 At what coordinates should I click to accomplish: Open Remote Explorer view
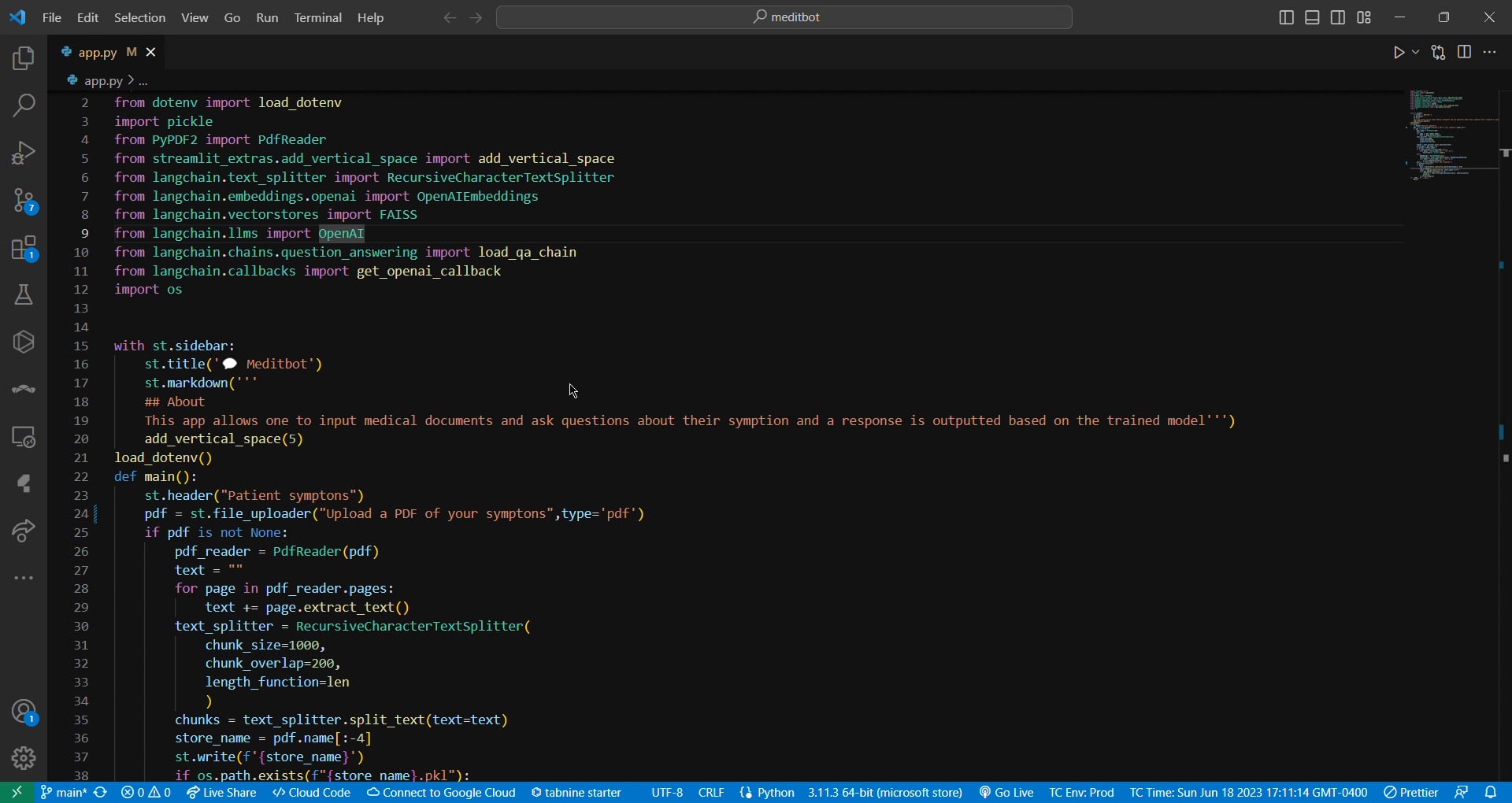24,437
